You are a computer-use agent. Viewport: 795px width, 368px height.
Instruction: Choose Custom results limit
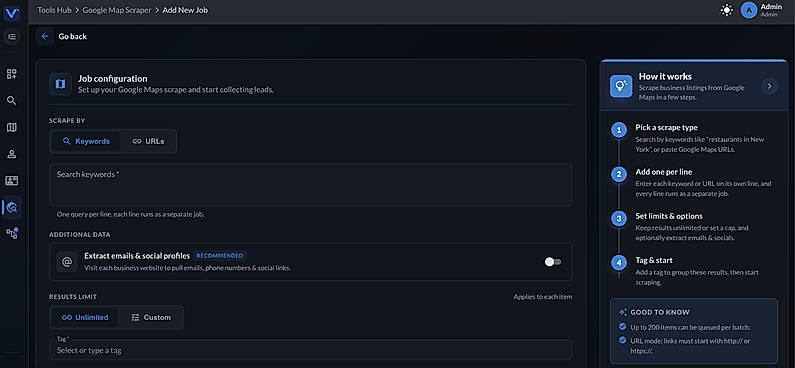coord(151,317)
